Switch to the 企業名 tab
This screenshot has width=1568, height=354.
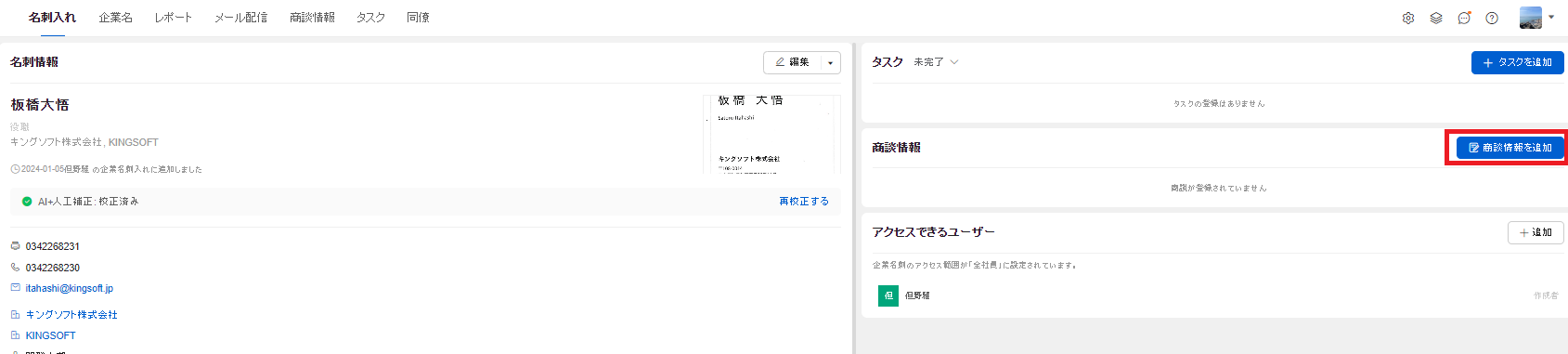coord(116,18)
